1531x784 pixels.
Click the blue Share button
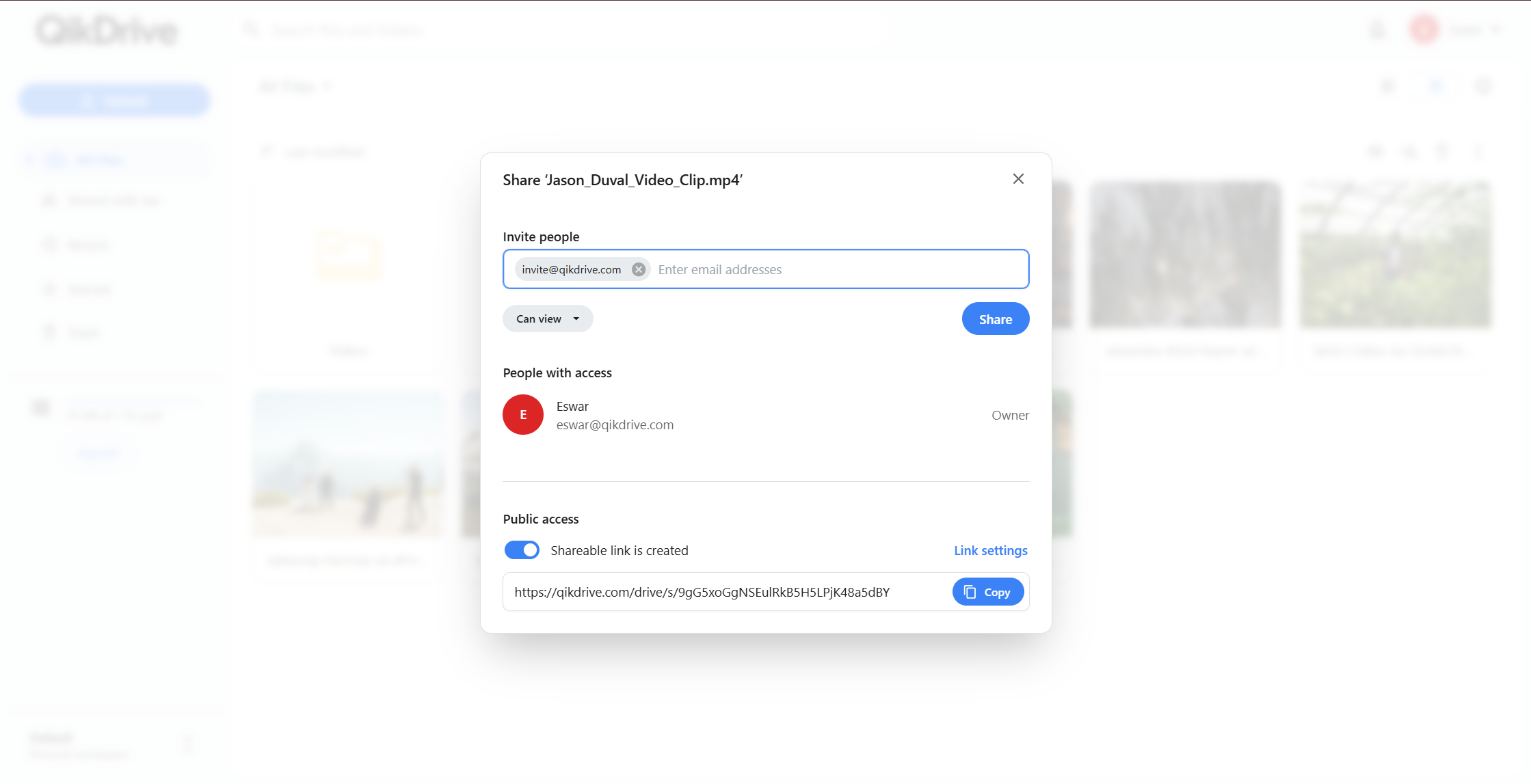(x=995, y=319)
